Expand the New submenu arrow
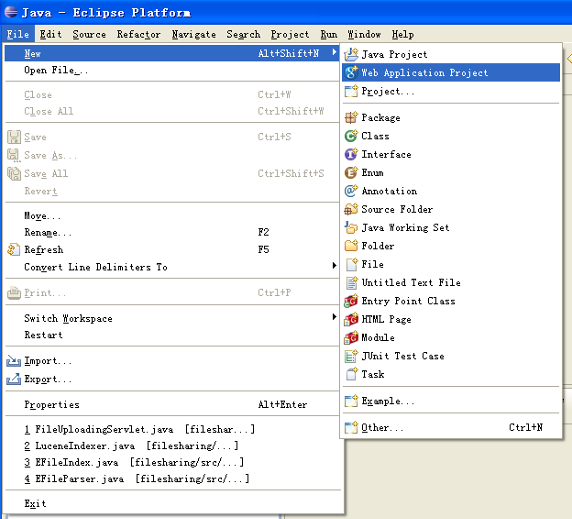Image resolution: width=572 pixels, height=519 pixels. [x=334, y=53]
